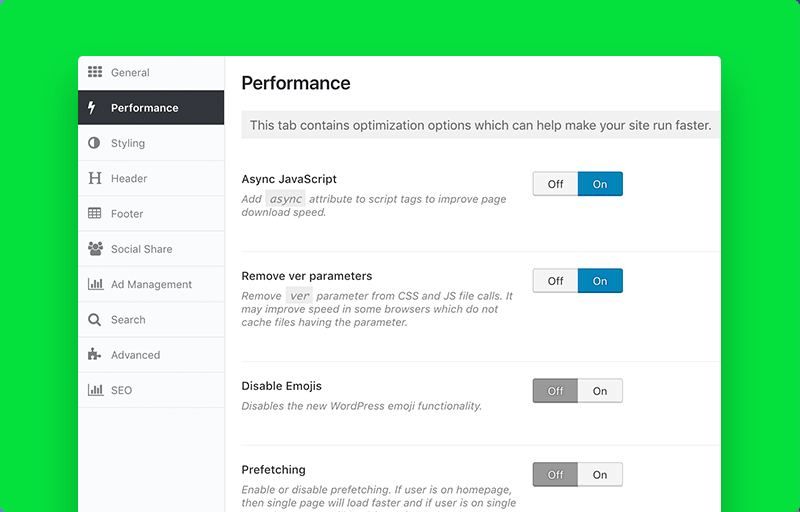The image size is (800, 512).
Task: Turn on Prefetching
Action: click(600, 475)
